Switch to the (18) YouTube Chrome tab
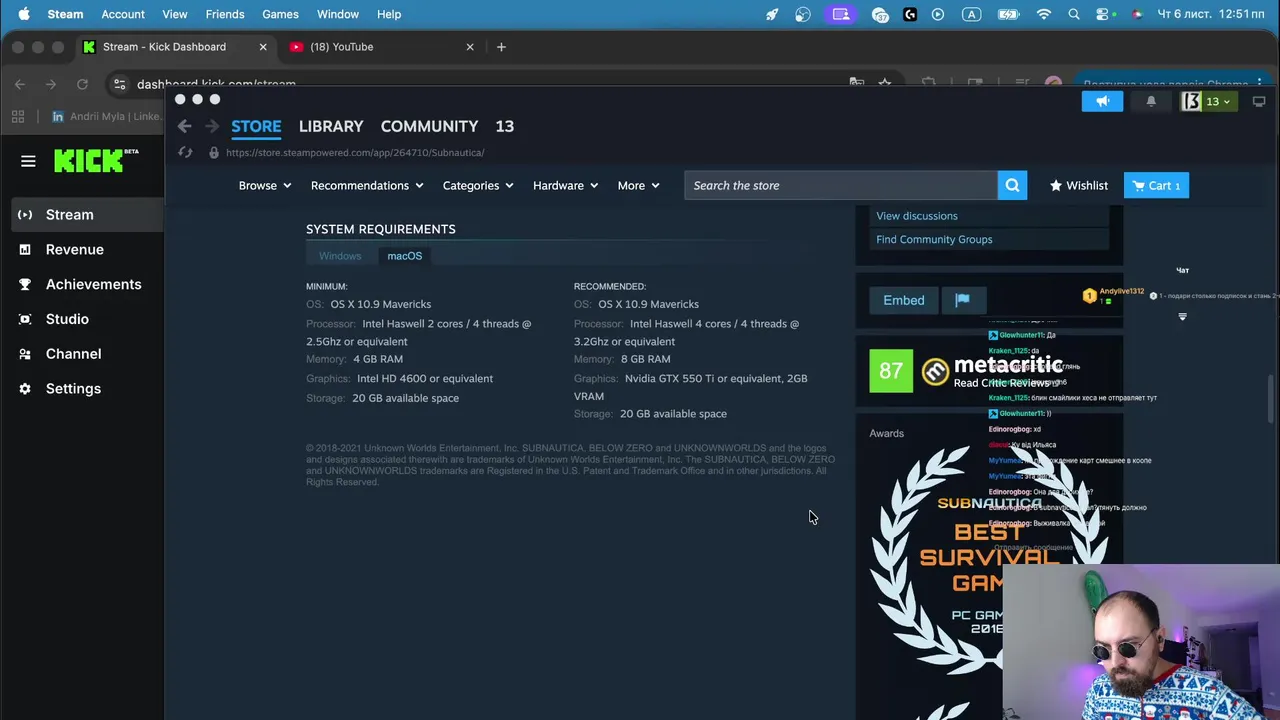Image resolution: width=1280 pixels, height=720 pixels. (382, 47)
